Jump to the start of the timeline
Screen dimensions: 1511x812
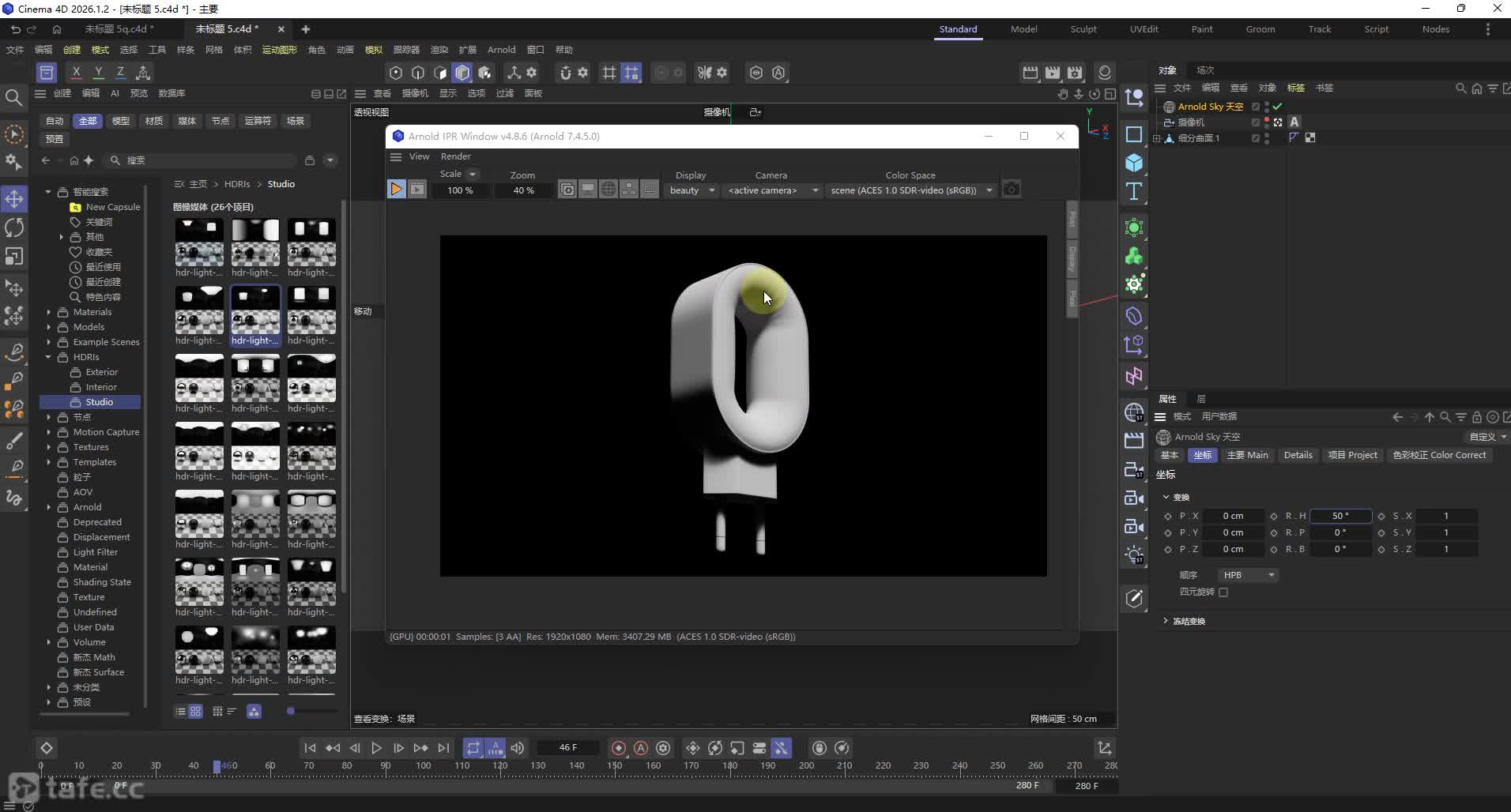310,748
